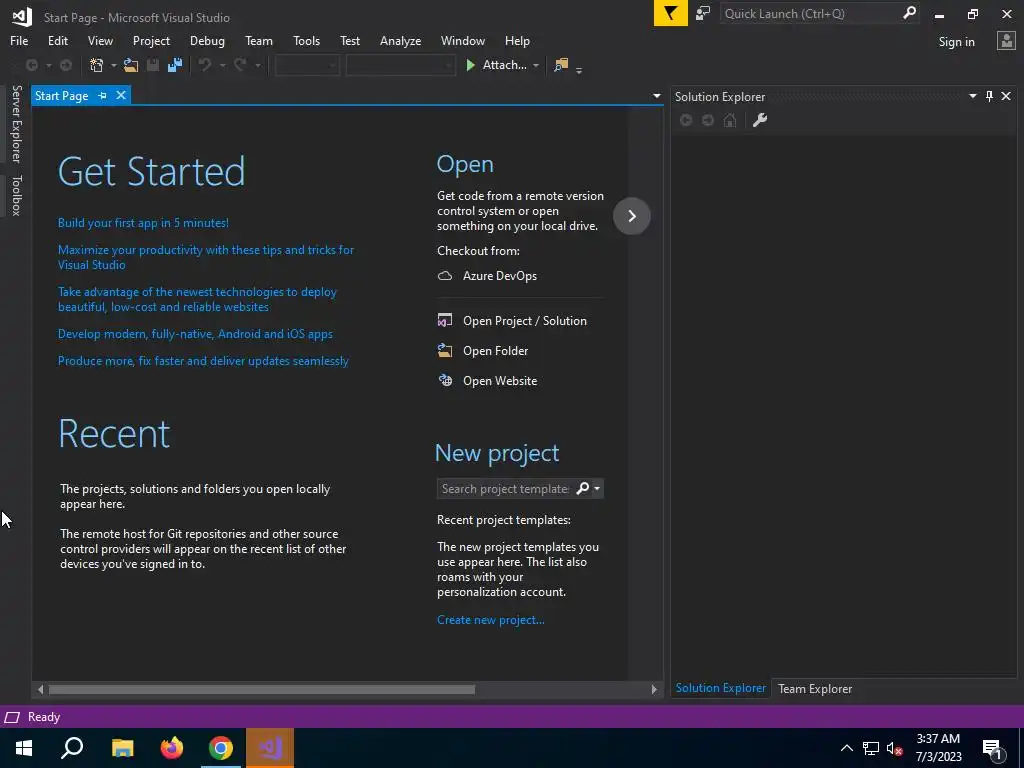Click the Start Page horizontal scrollbar thumb
This screenshot has height=768, width=1024.
[x=261, y=689]
